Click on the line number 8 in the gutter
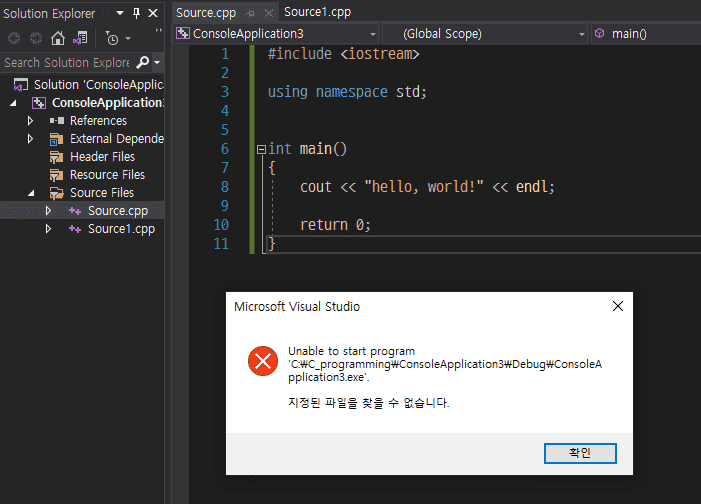This screenshot has height=504, width=701. [225, 186]
